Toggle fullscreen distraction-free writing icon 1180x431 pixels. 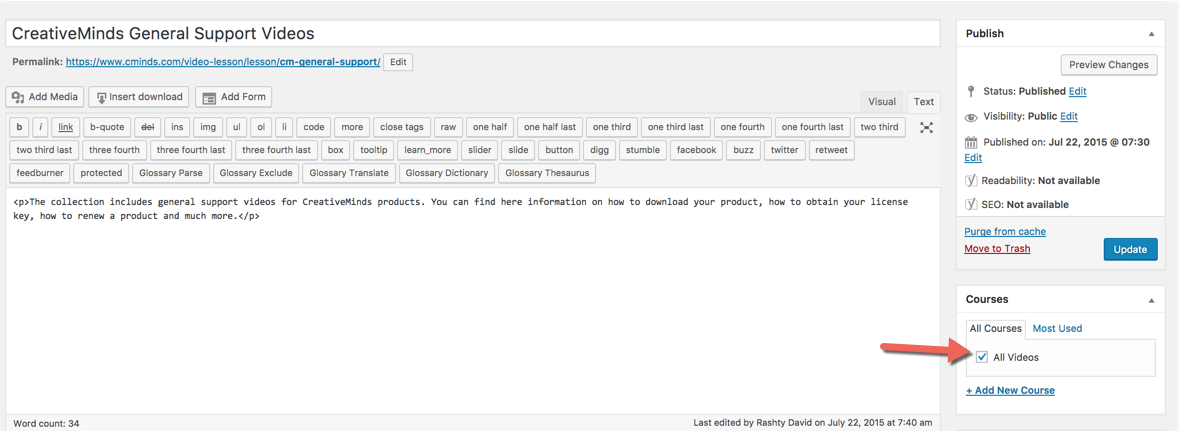coord(926,128)
